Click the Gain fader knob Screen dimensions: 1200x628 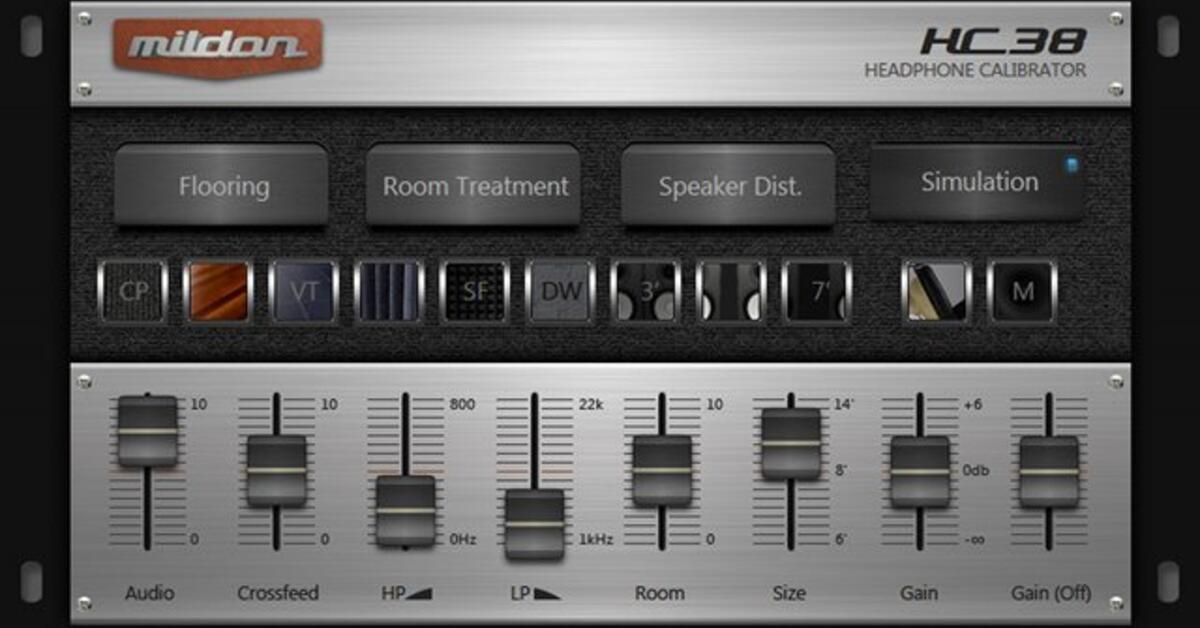(920, 471)
